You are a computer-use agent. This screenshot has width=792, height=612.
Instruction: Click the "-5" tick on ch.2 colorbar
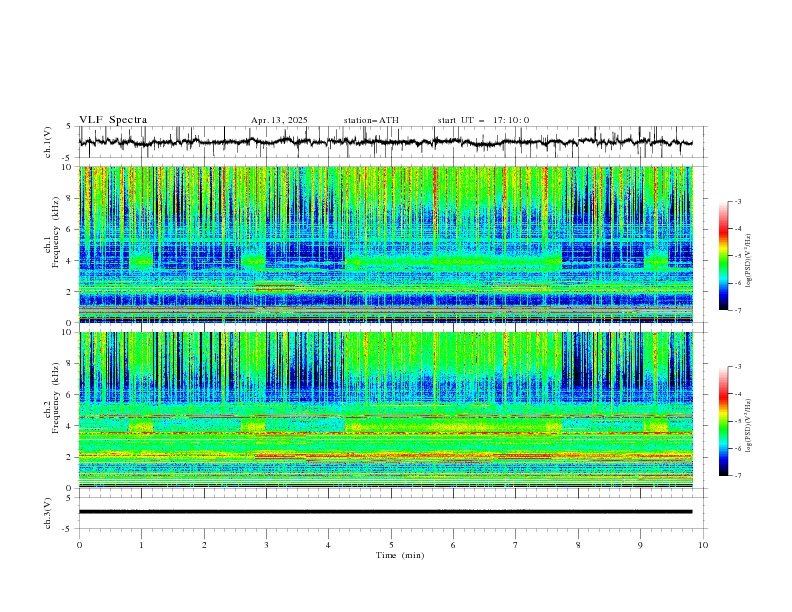(737, 421)
